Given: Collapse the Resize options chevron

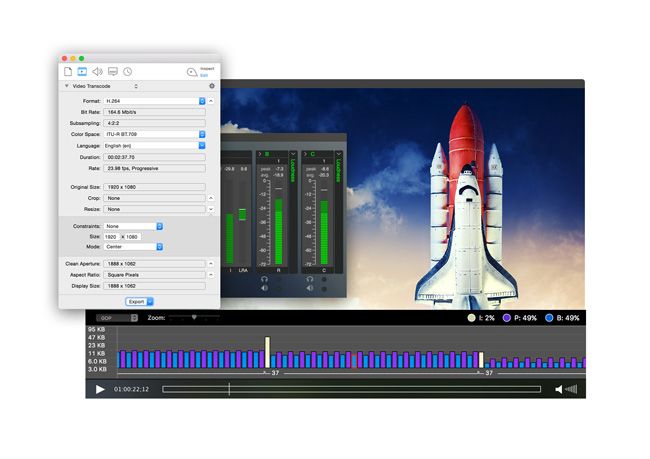Looking at the screenshot, I should click(x=211, y=209).
